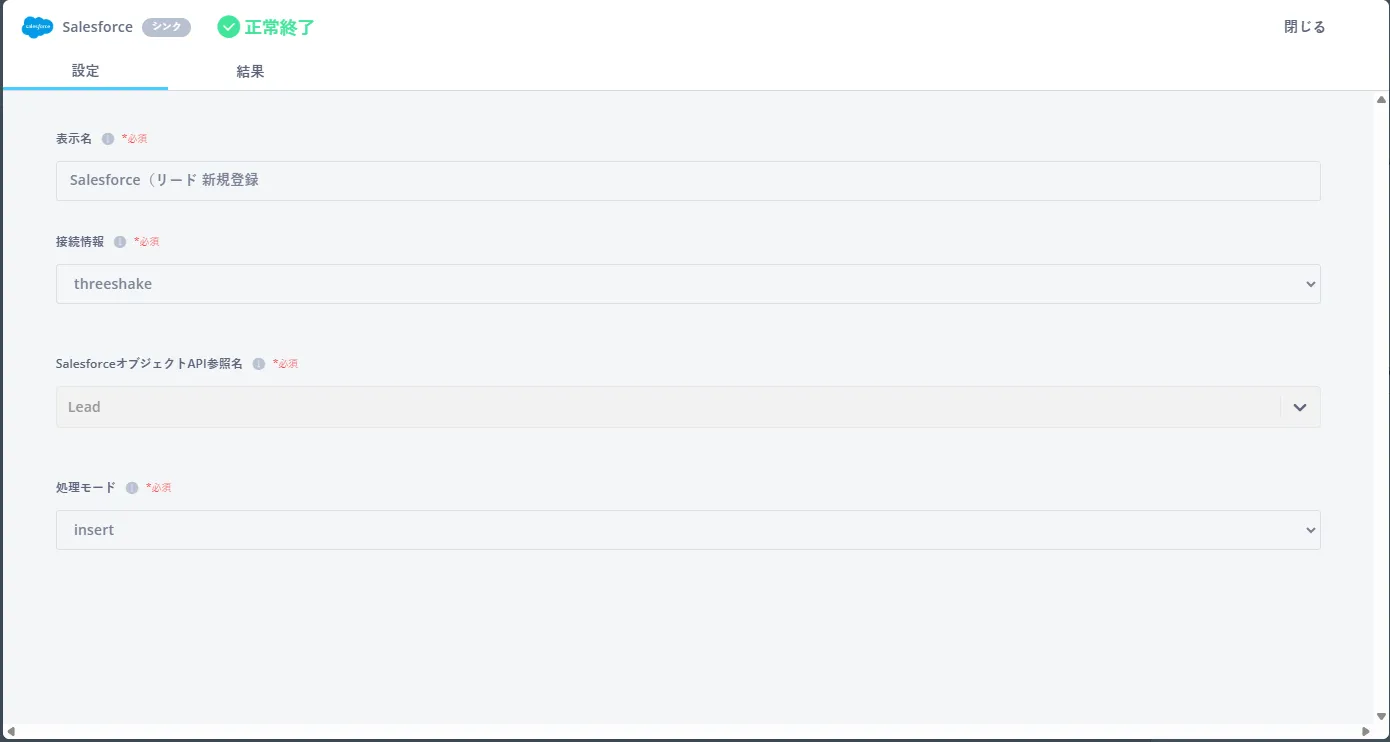1390x742 pixels.
Task: Click the 正常終了 status text
Action: tap(280, 28)
